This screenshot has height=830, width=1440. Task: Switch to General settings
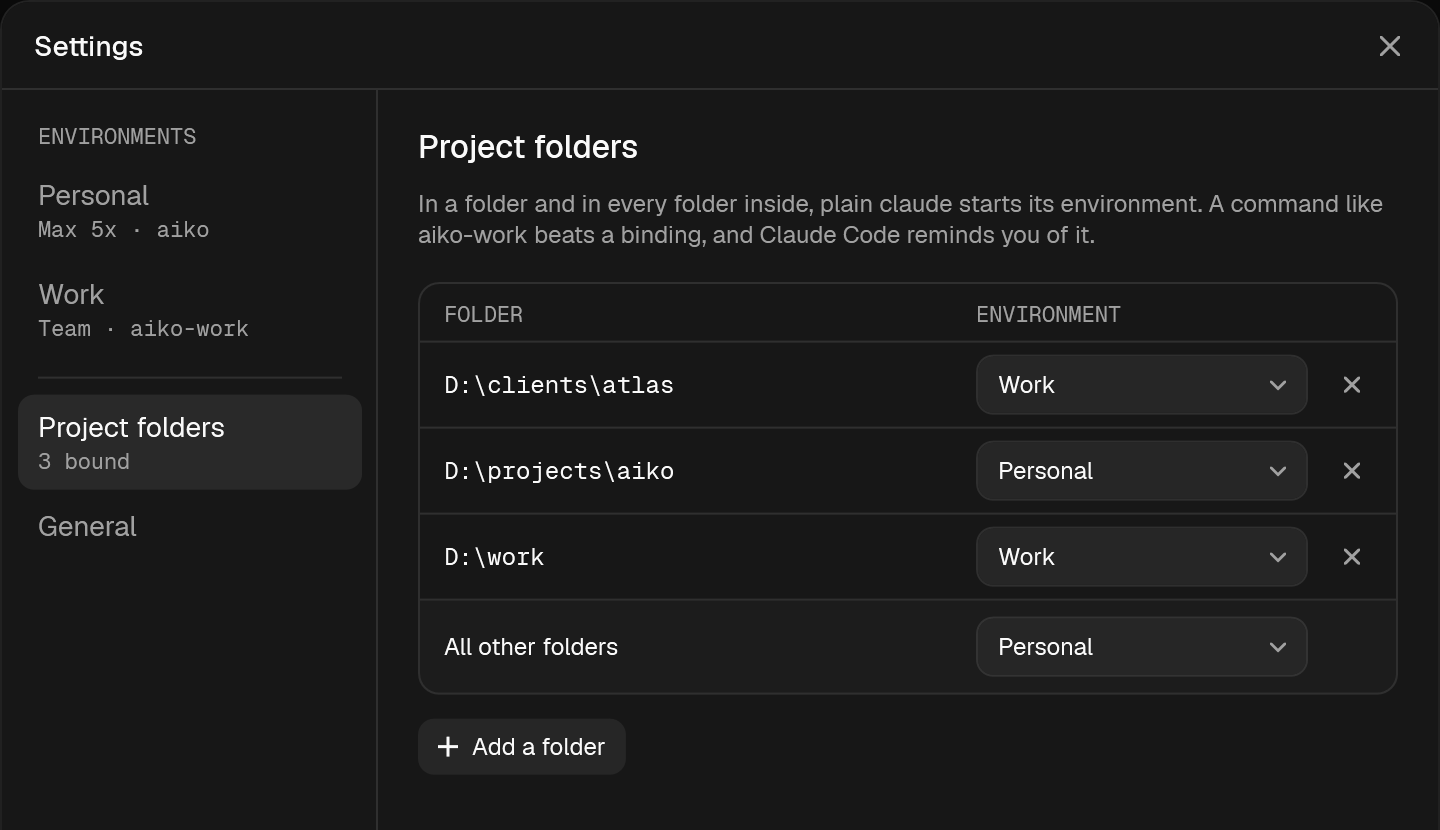(190, 527)
